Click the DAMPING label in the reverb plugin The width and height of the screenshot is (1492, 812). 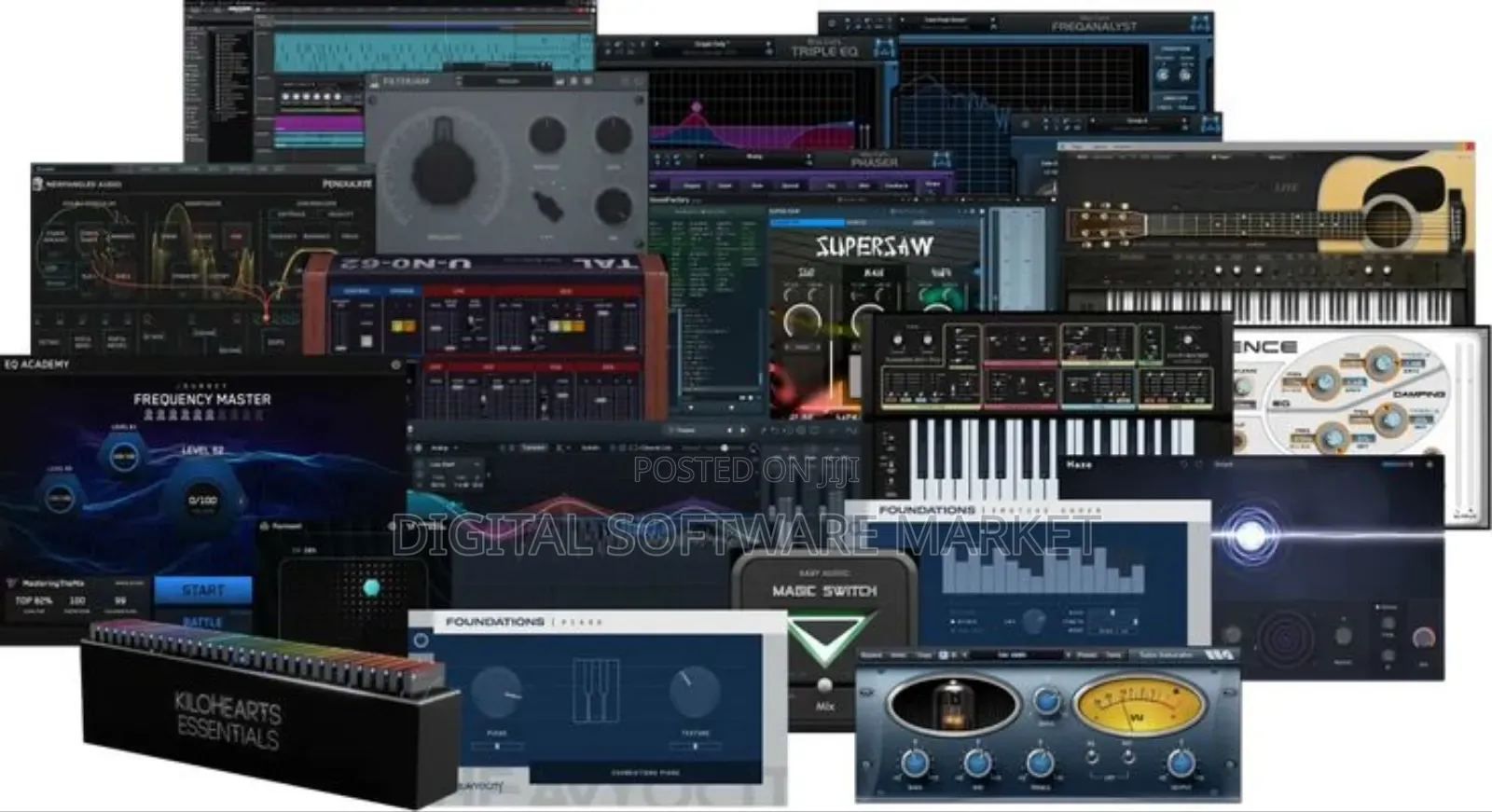click(x=1419, y=394)
